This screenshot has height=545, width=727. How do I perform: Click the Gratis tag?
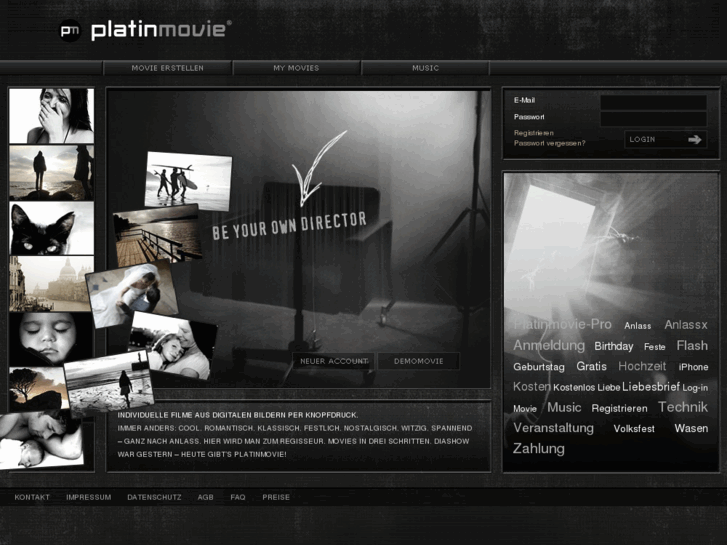(591, 366)
